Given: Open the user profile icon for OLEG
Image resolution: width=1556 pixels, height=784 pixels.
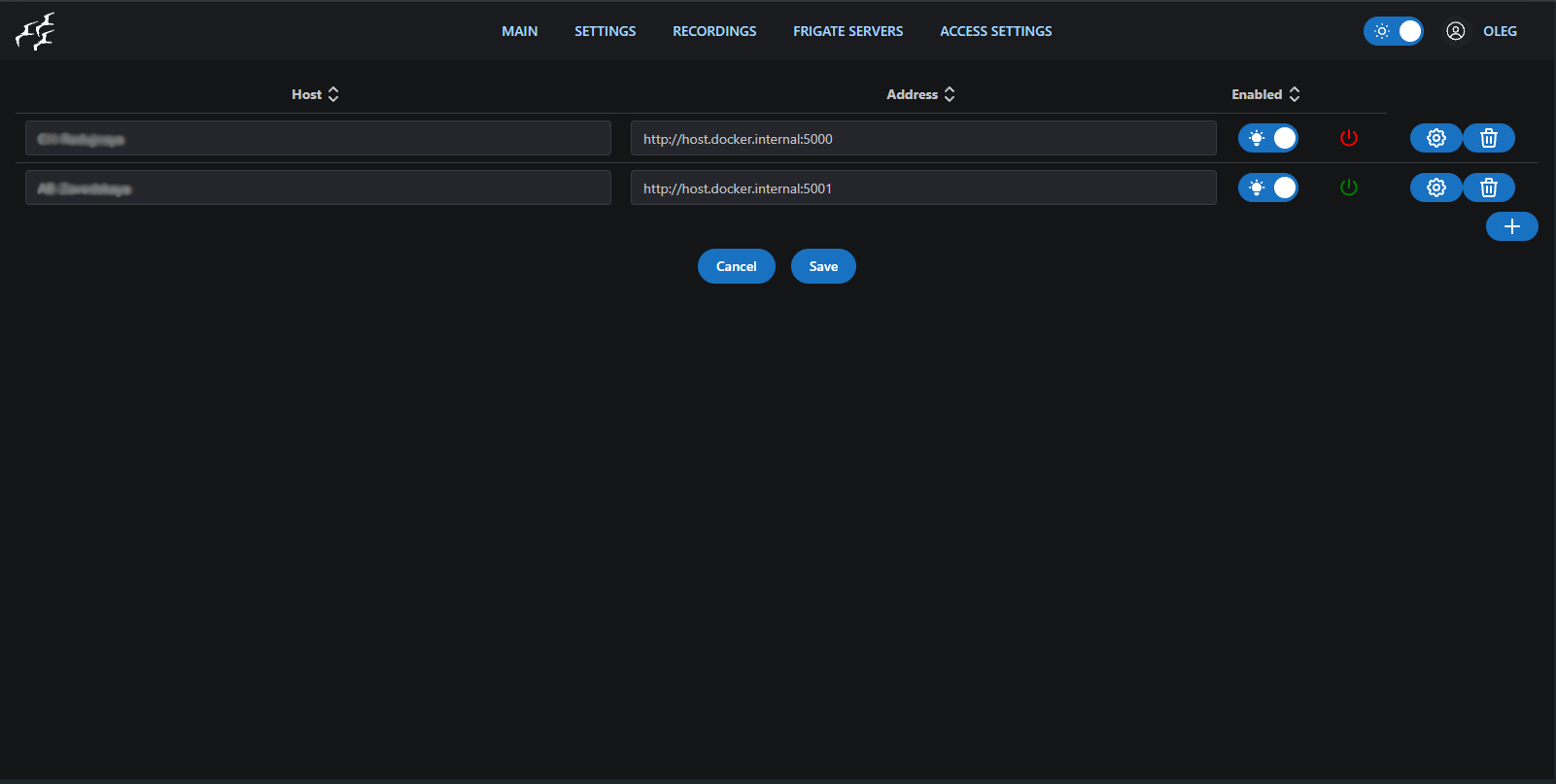Looking at the screenshot, I should [1455, 31].
